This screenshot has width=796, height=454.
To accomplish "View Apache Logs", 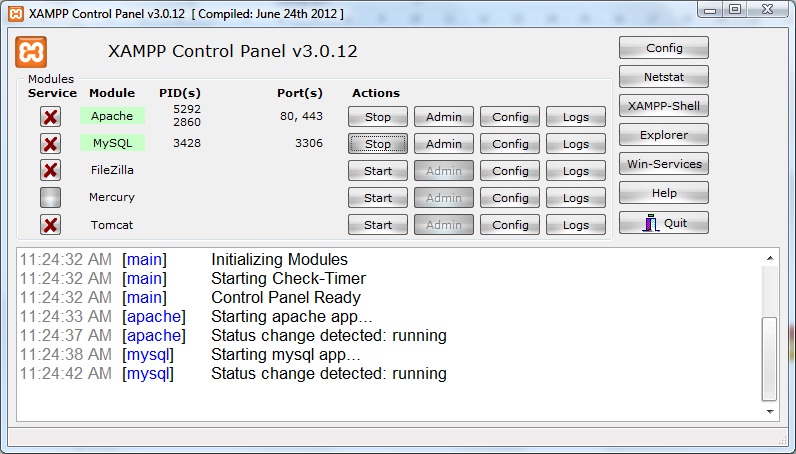I will click(576, 117).
